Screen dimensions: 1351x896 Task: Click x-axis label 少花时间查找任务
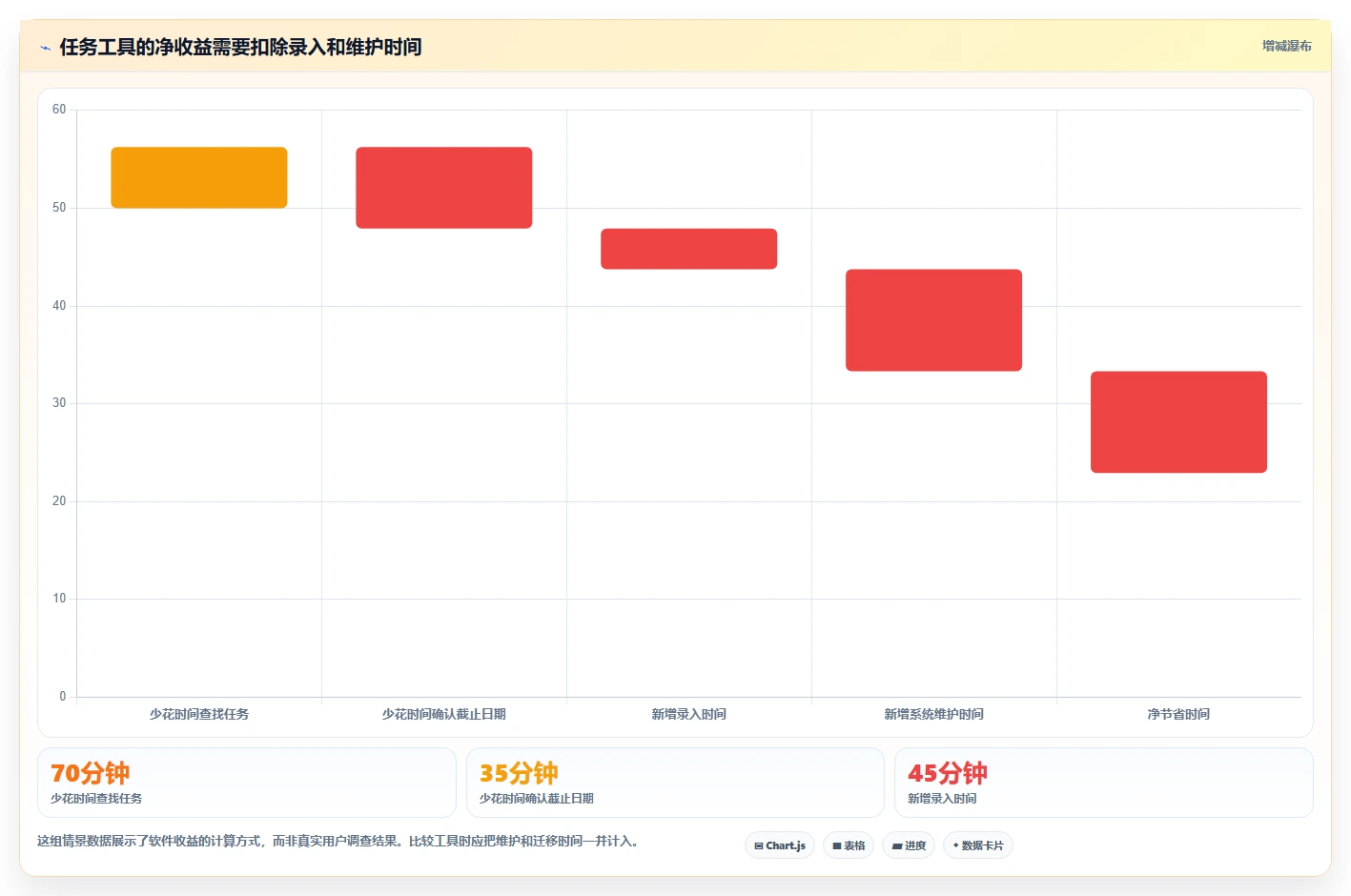click(199, 714)
